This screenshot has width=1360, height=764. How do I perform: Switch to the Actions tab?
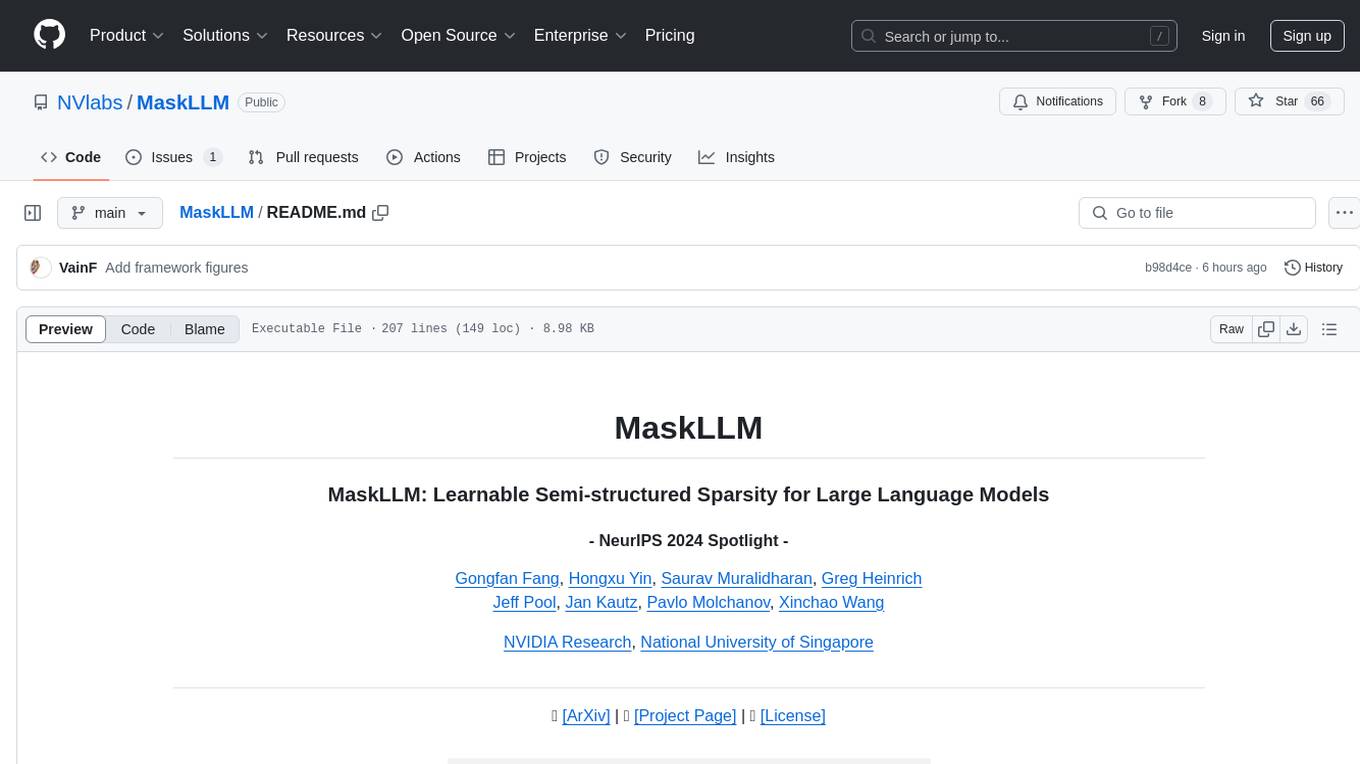coord(423,157)
